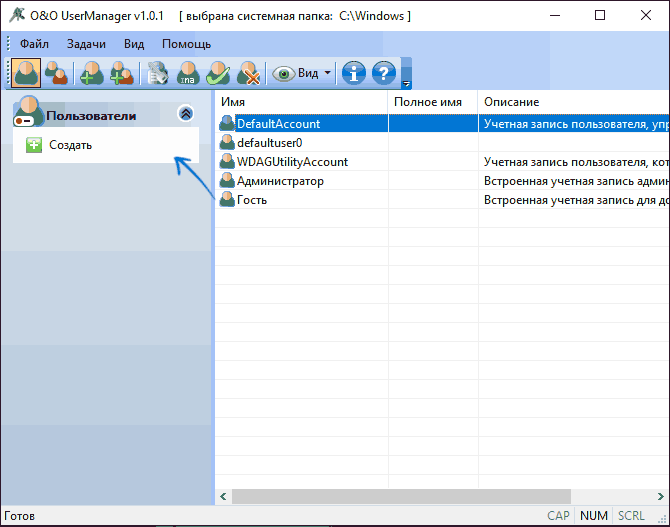Sort by the Описание column header
670x527 pixels.
[574, 102]
